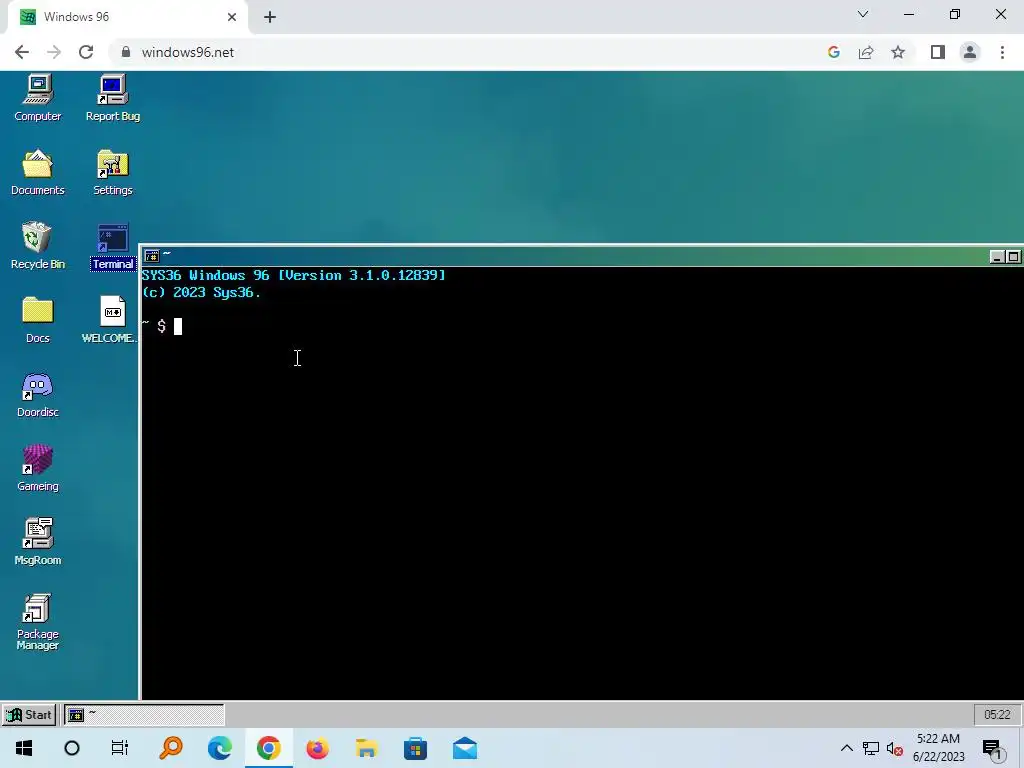This screenshot has width=1024, height=768.
Task: Open Chrome three-dot menu
Action: pos(1002,52)
